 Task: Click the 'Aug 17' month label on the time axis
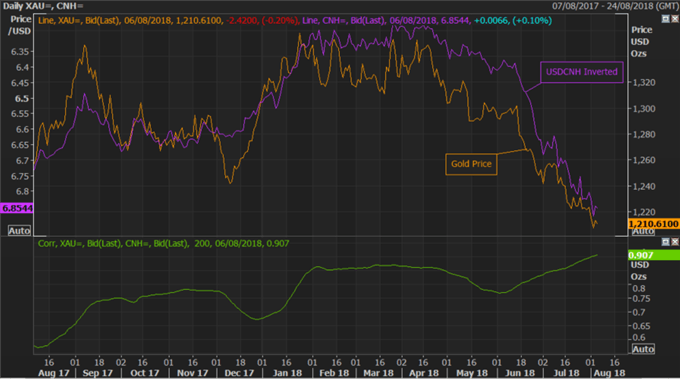53,373
